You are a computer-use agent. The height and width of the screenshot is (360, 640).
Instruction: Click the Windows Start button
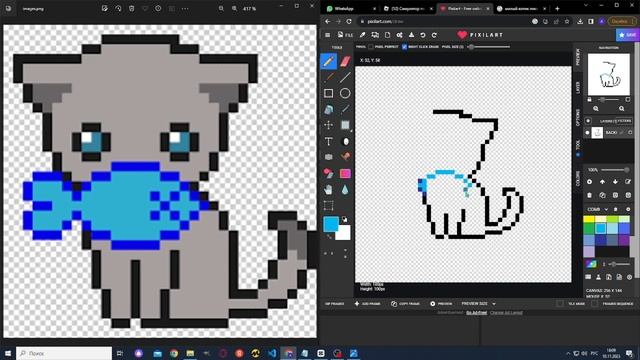click(x=8, y=353)
